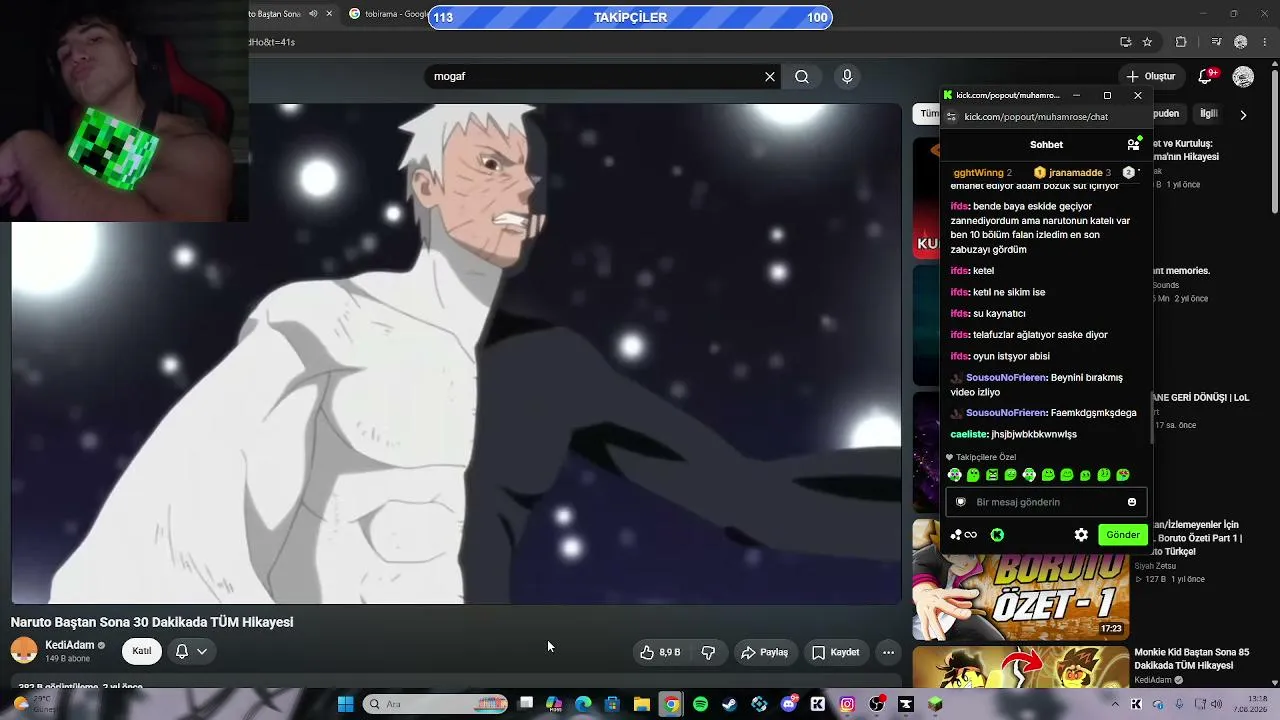Image resolution: width=1280 pixels, height=720 pixels.
Task: Open File Explorer from the taskbar
Action: pos(642,704)
